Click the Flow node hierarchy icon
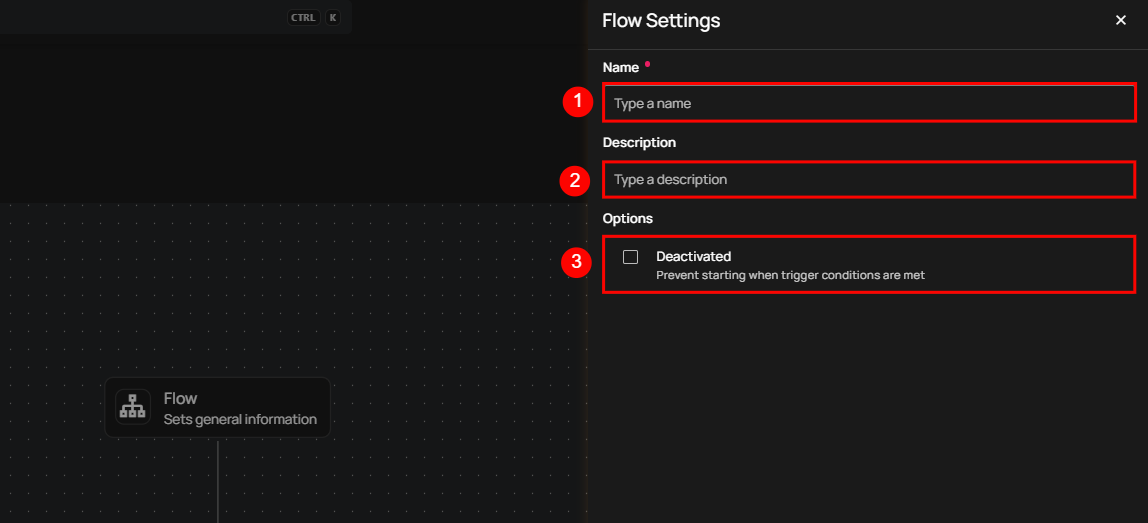The width and height of the screenshot is (1148, 523). click(x=133, y=407)
